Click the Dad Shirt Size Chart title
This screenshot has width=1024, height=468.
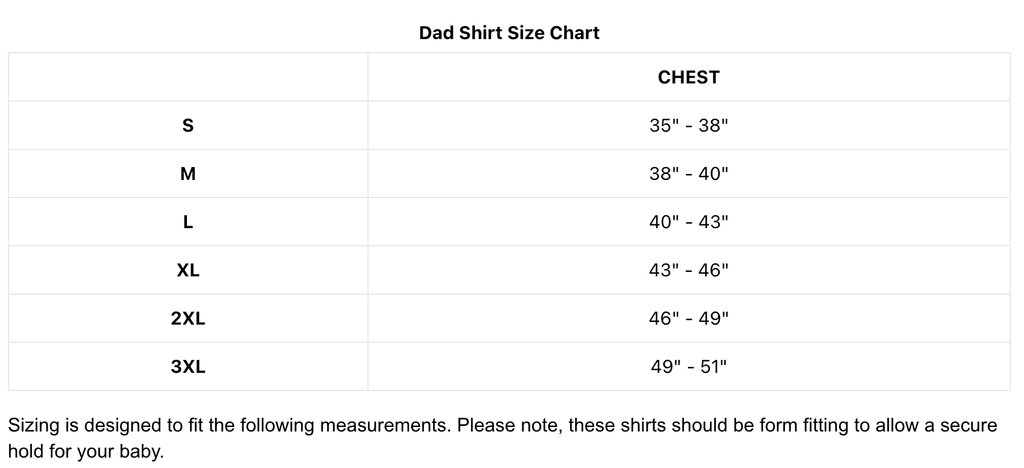pos(509,33)
